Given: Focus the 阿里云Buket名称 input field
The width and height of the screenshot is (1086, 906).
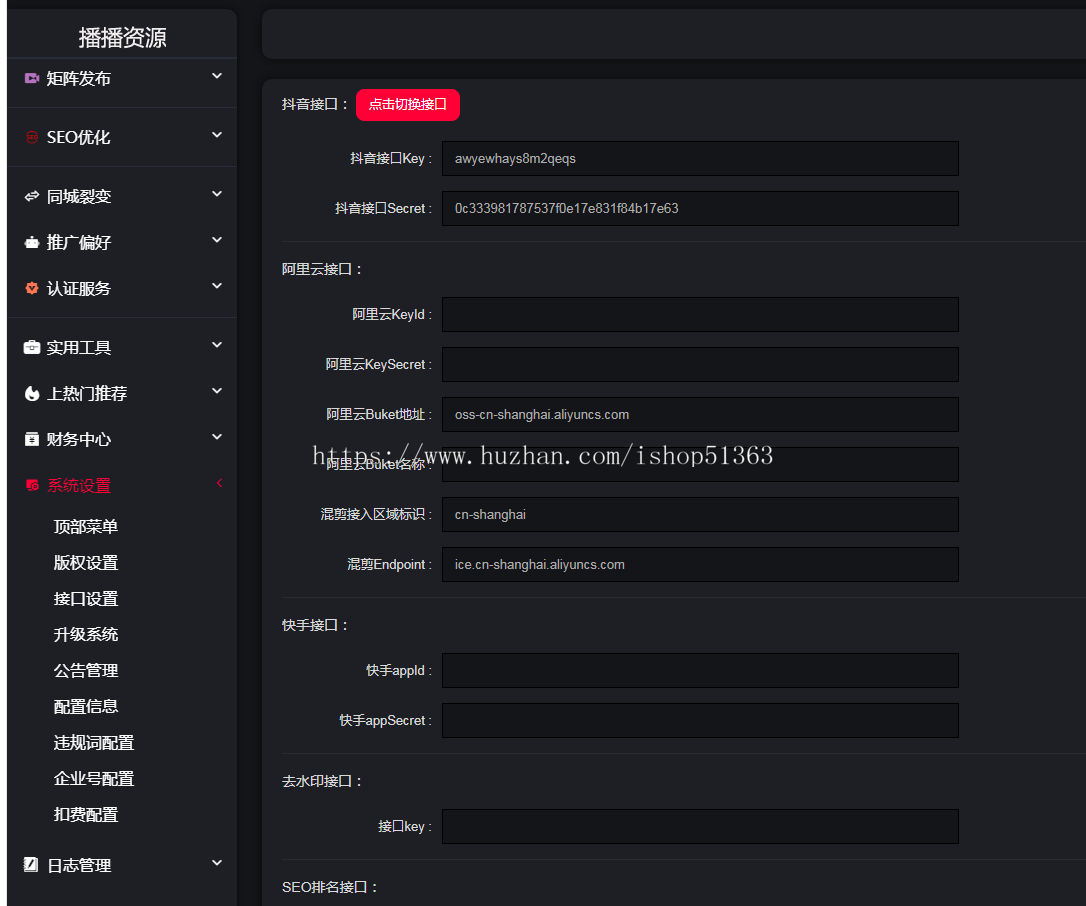Looking at the screenshot, I should (x=700, y=464).
